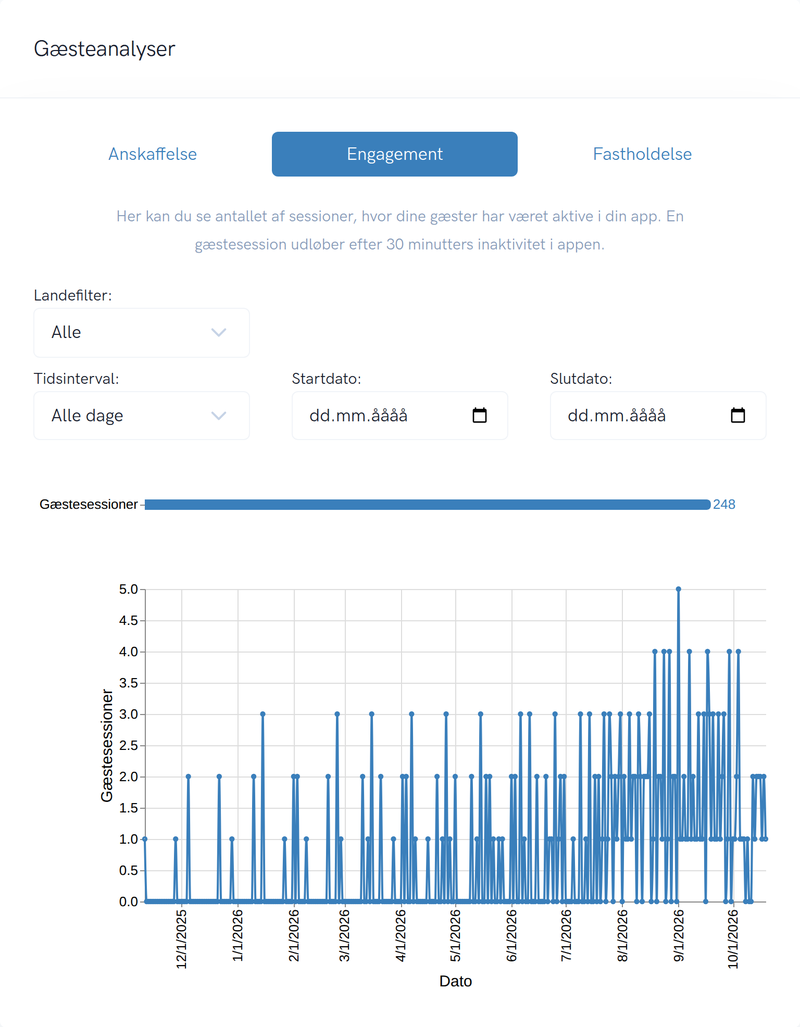Click the Tidsinterval field label

click(77, 379)
